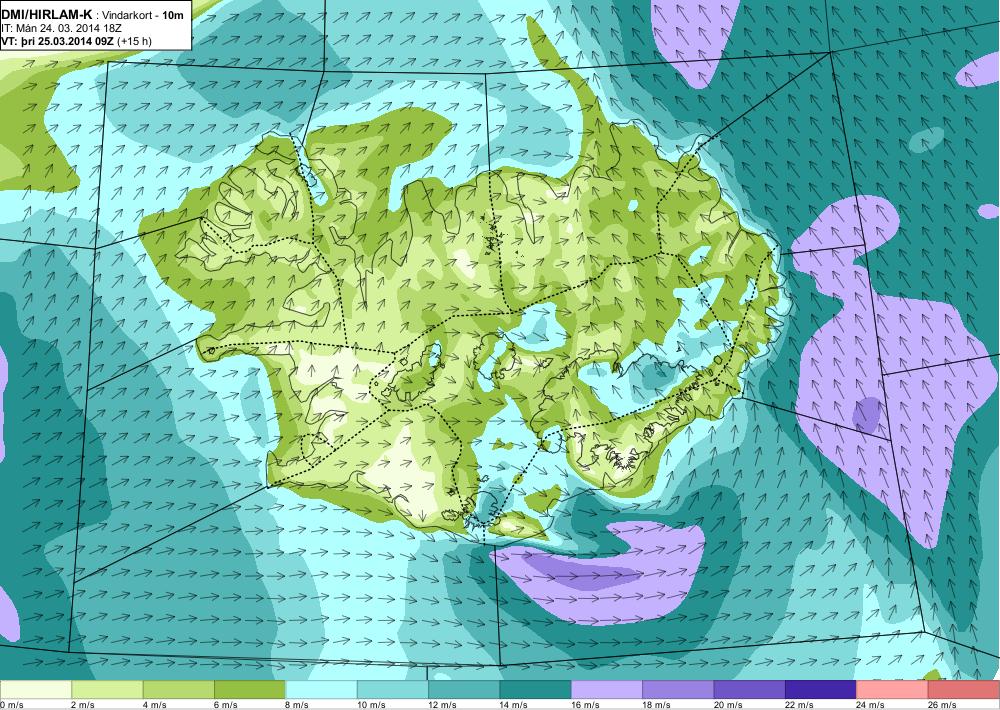The width and height of the screenshot is (1000, 710).
Task: Click the red legend swatch above 26 m/s
Action: point(964,690)
